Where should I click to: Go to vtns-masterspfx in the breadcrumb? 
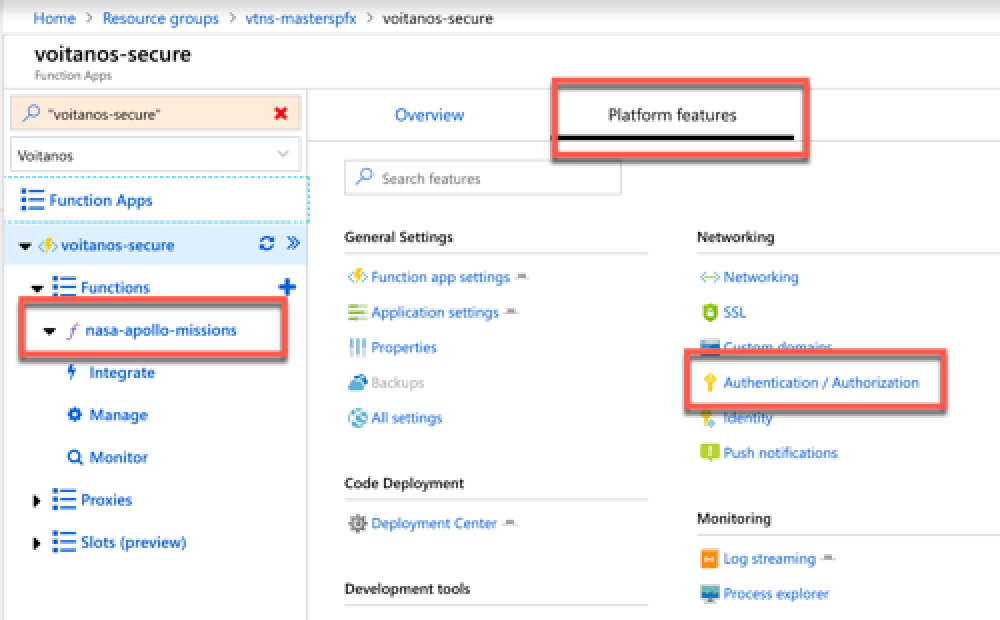[x=301, y=18]
